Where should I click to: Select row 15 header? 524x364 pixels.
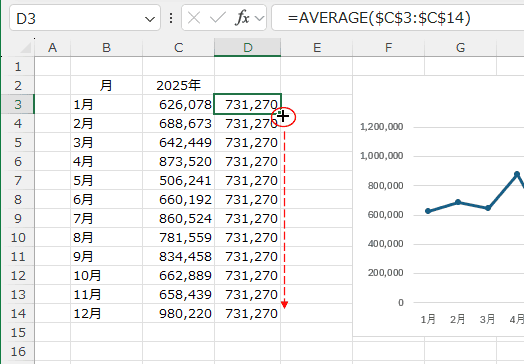pos(18,333)
